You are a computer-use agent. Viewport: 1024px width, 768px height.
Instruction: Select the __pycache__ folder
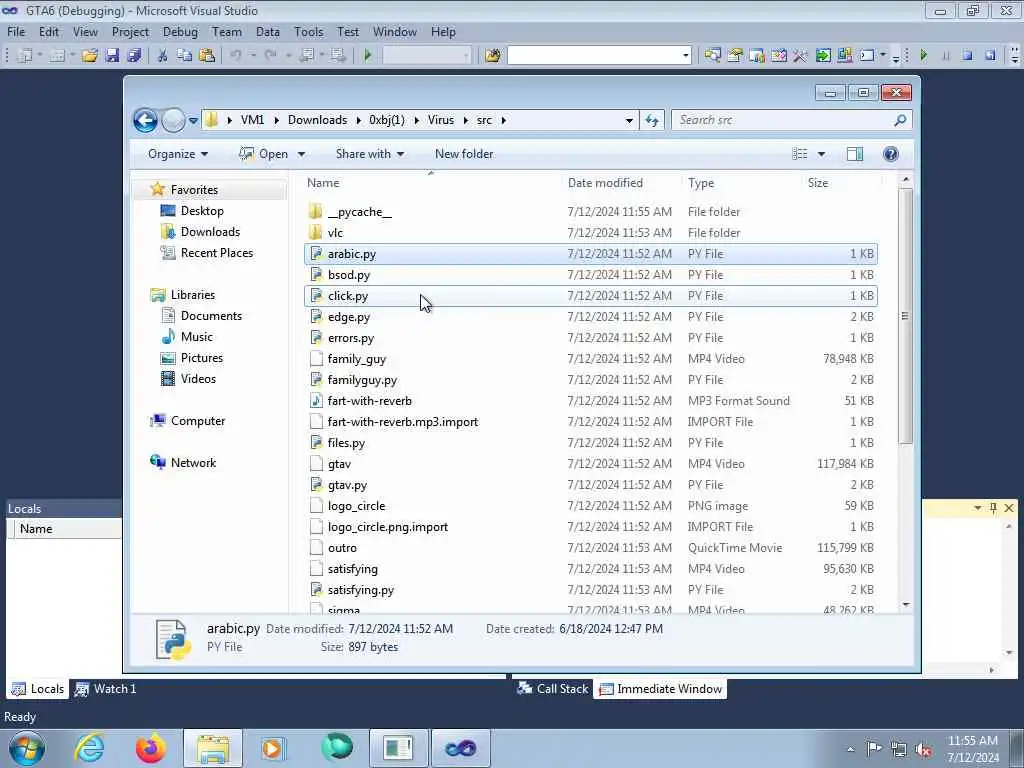click(x=590, y=212)
